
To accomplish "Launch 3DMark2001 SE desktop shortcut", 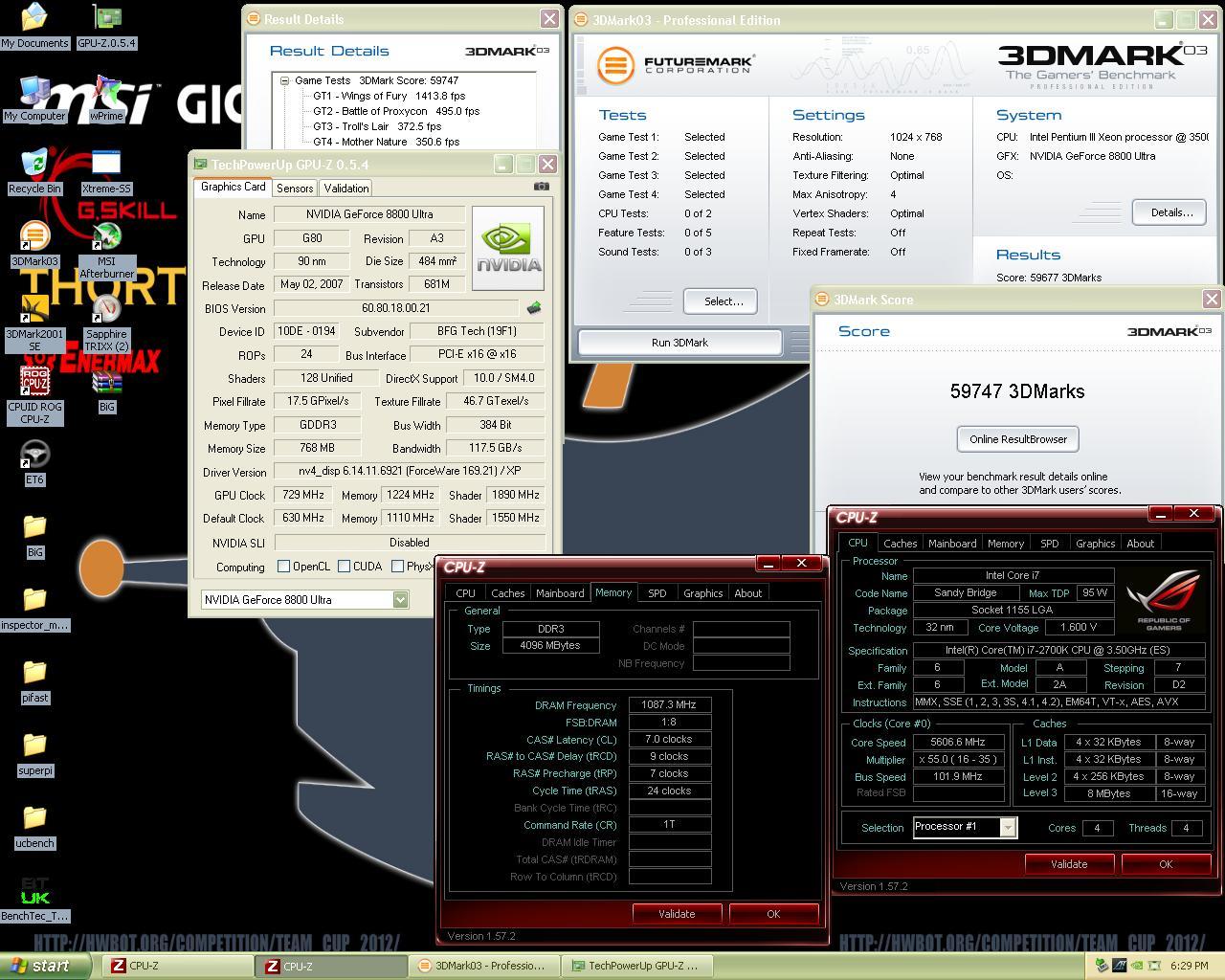I will coord(34,323).
